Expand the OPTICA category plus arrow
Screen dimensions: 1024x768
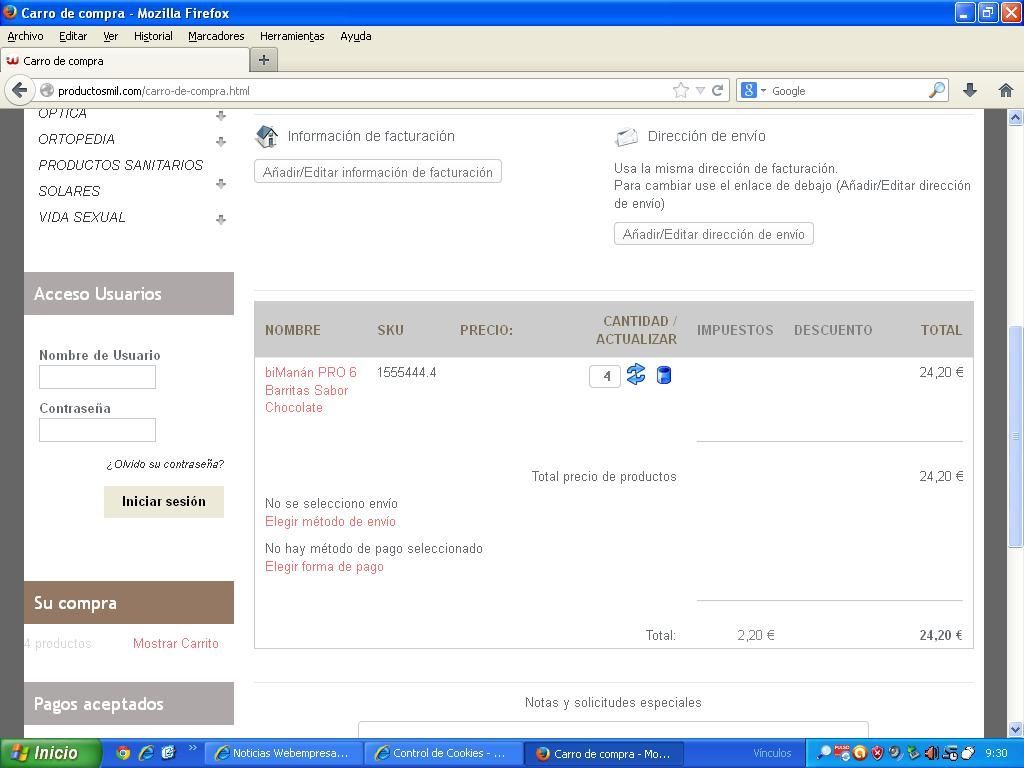[x=221, y=116]
